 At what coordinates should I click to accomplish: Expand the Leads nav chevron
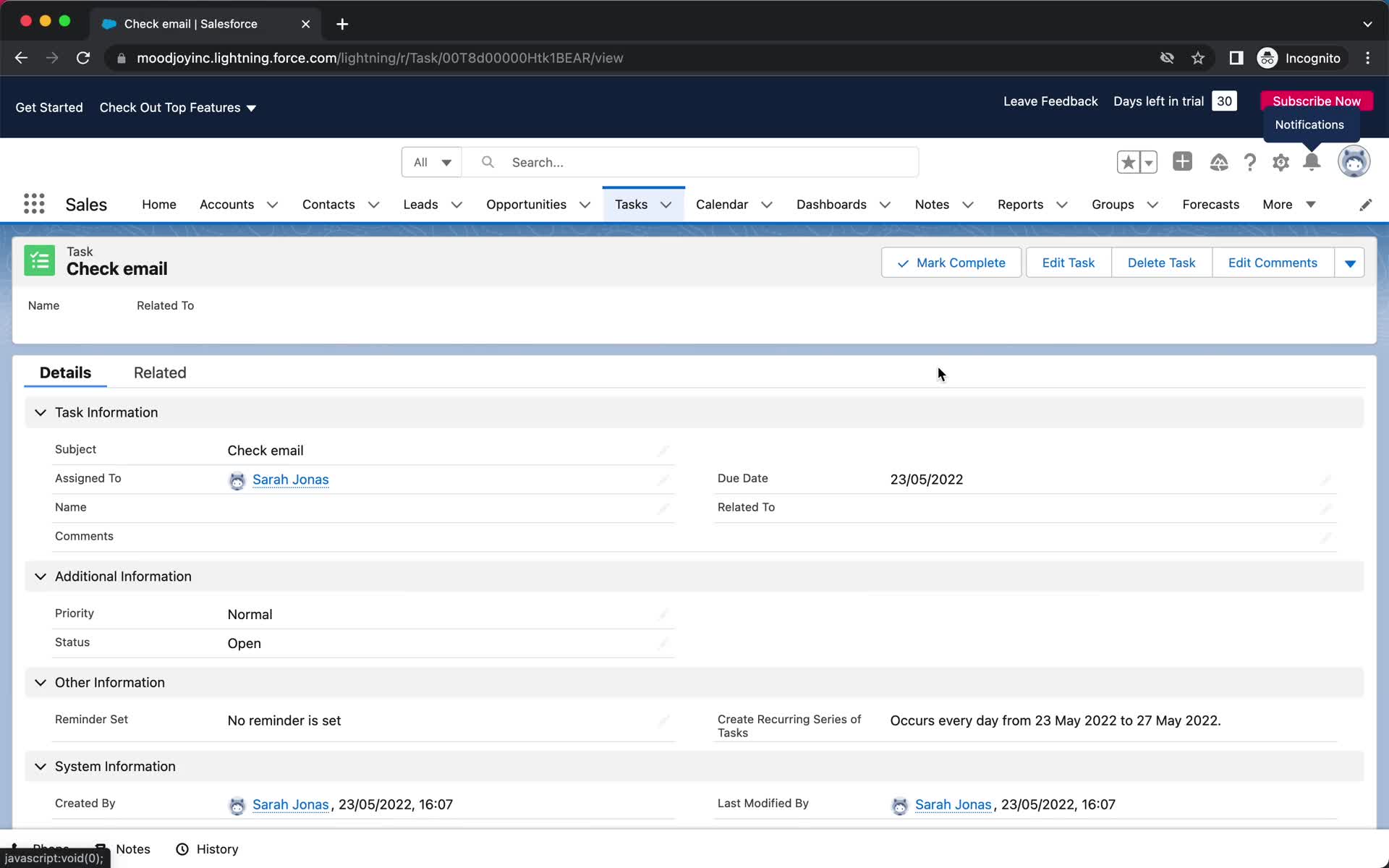(456, 205)
